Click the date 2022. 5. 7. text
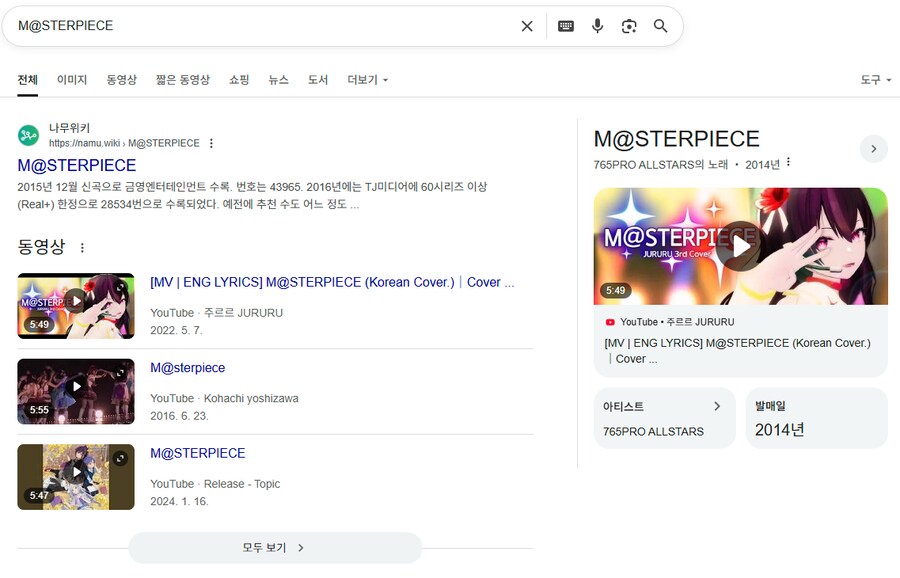This screenshot has height=578, width=900. [176, 330]
